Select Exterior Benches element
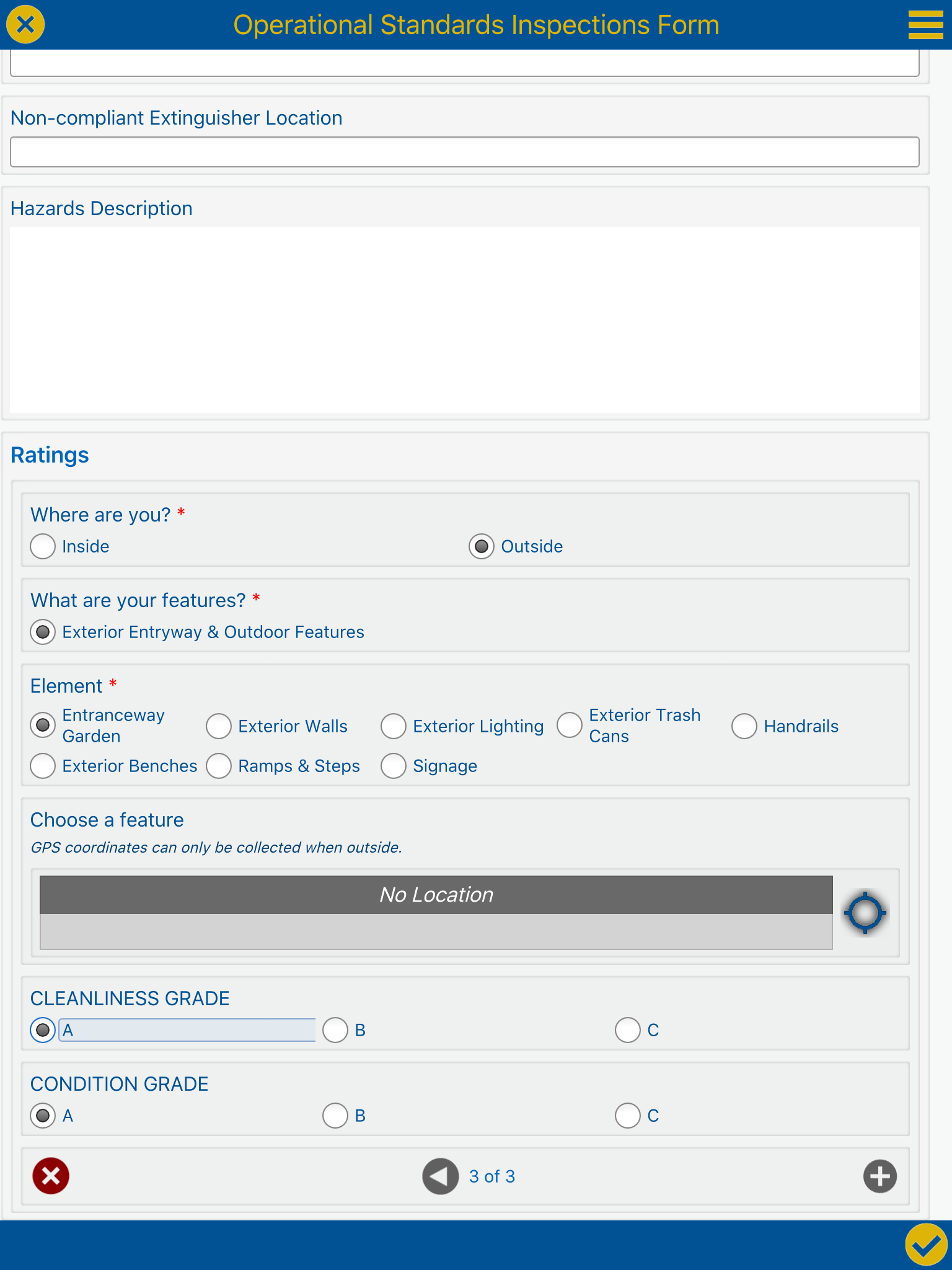The width and height of the screenshot is (952, 1270). point(43,766)
